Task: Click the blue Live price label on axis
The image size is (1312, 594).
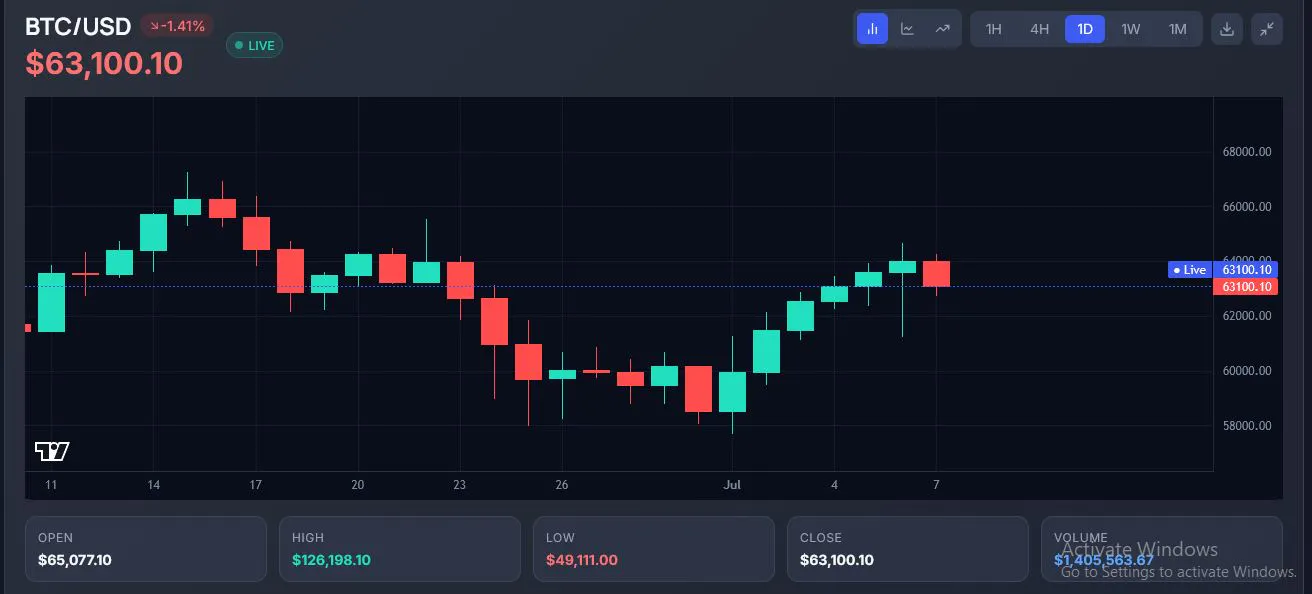Action: coord(1222,270)
